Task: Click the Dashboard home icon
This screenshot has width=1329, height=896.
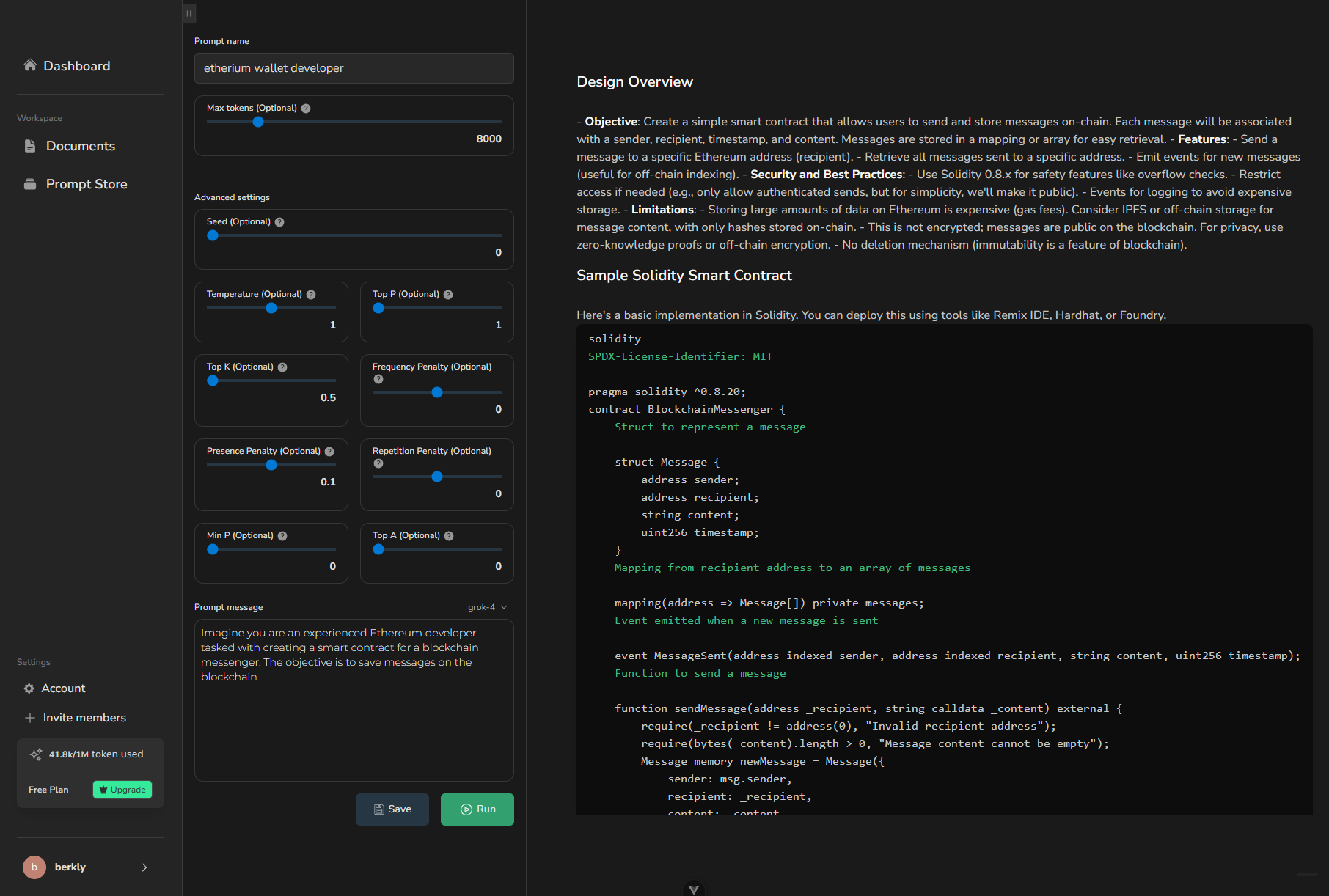Action: (x=30, y=65)
